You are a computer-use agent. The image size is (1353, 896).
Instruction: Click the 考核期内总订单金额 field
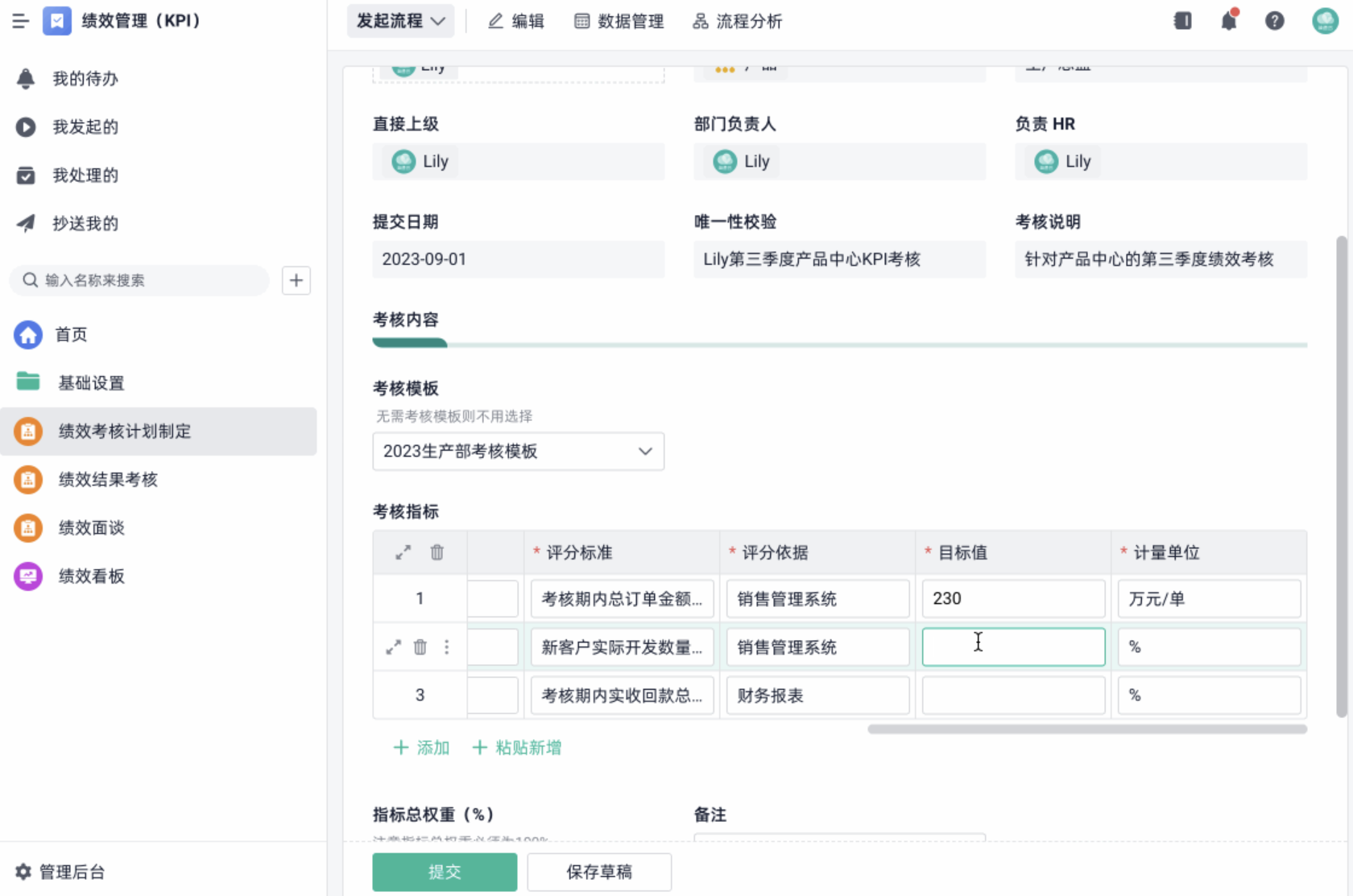622,599
